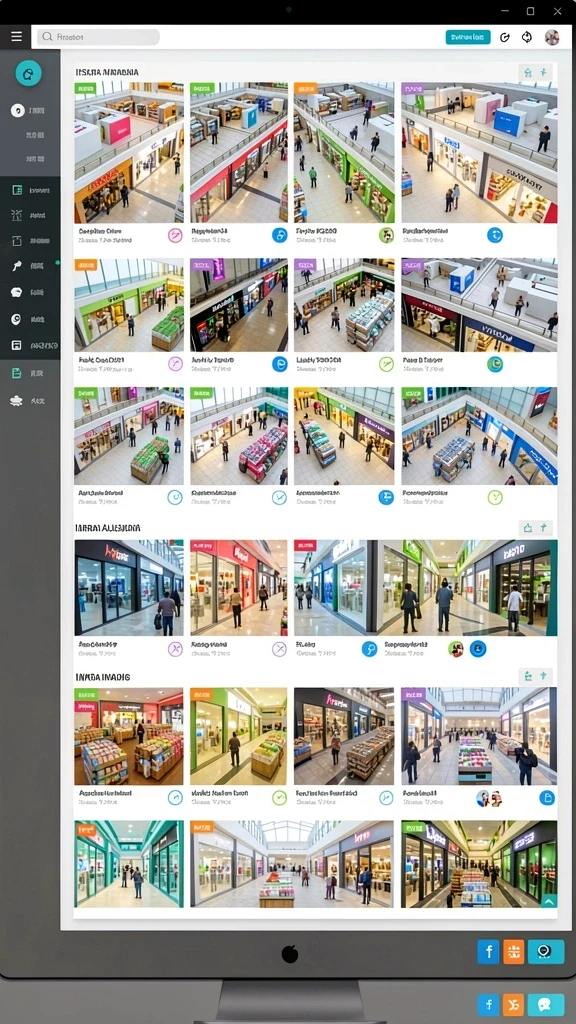
Task: Click the sync icon next to the profile avatar
Action: (527, 37)
